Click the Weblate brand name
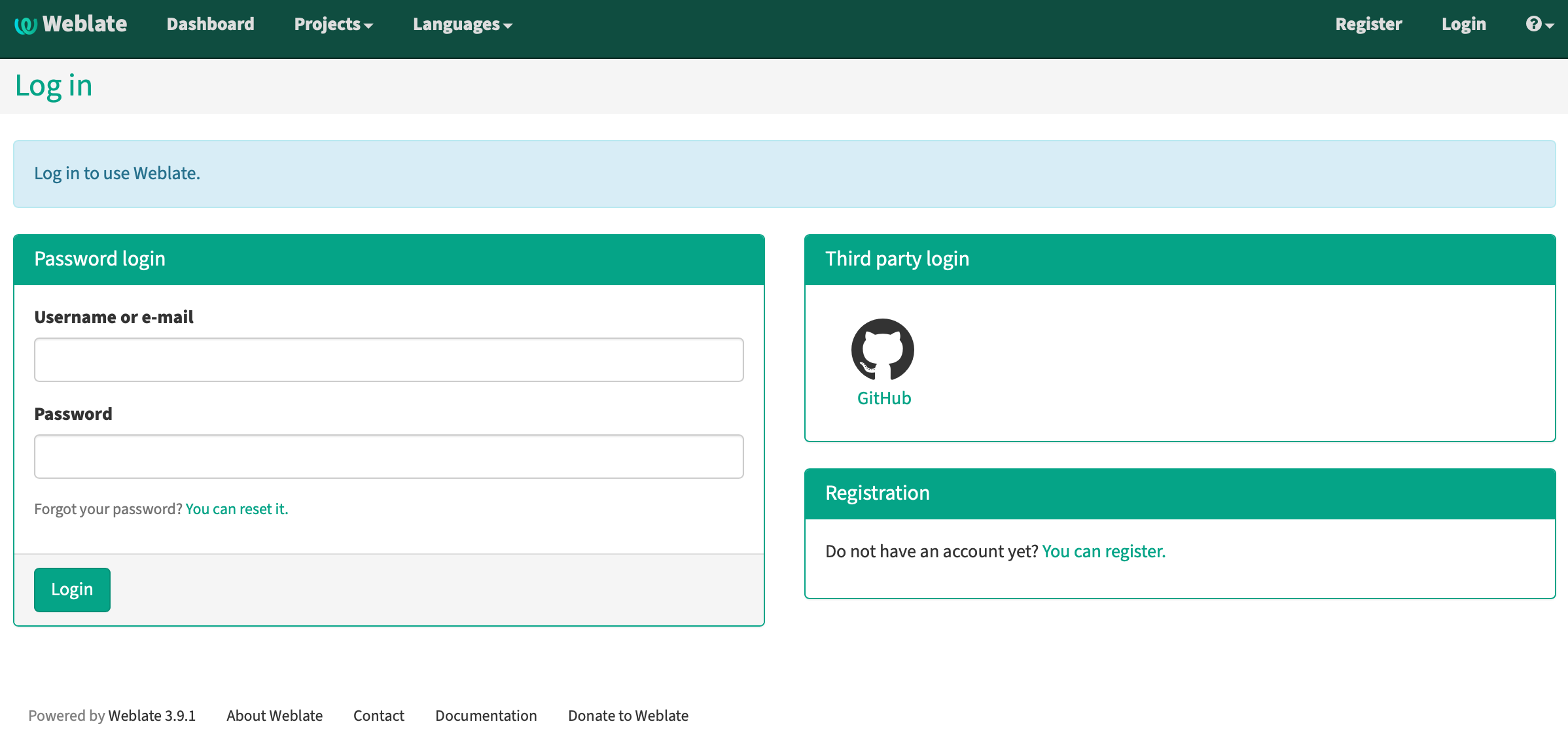This screenshot has height=747, width=1568. [84, 24]
